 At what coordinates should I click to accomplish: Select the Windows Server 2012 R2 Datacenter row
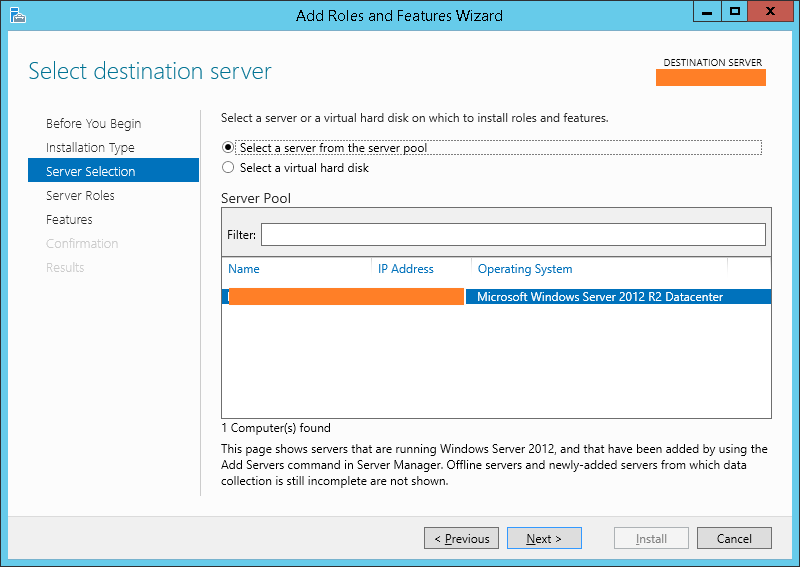pyautogui.click(x=599, y=297)
